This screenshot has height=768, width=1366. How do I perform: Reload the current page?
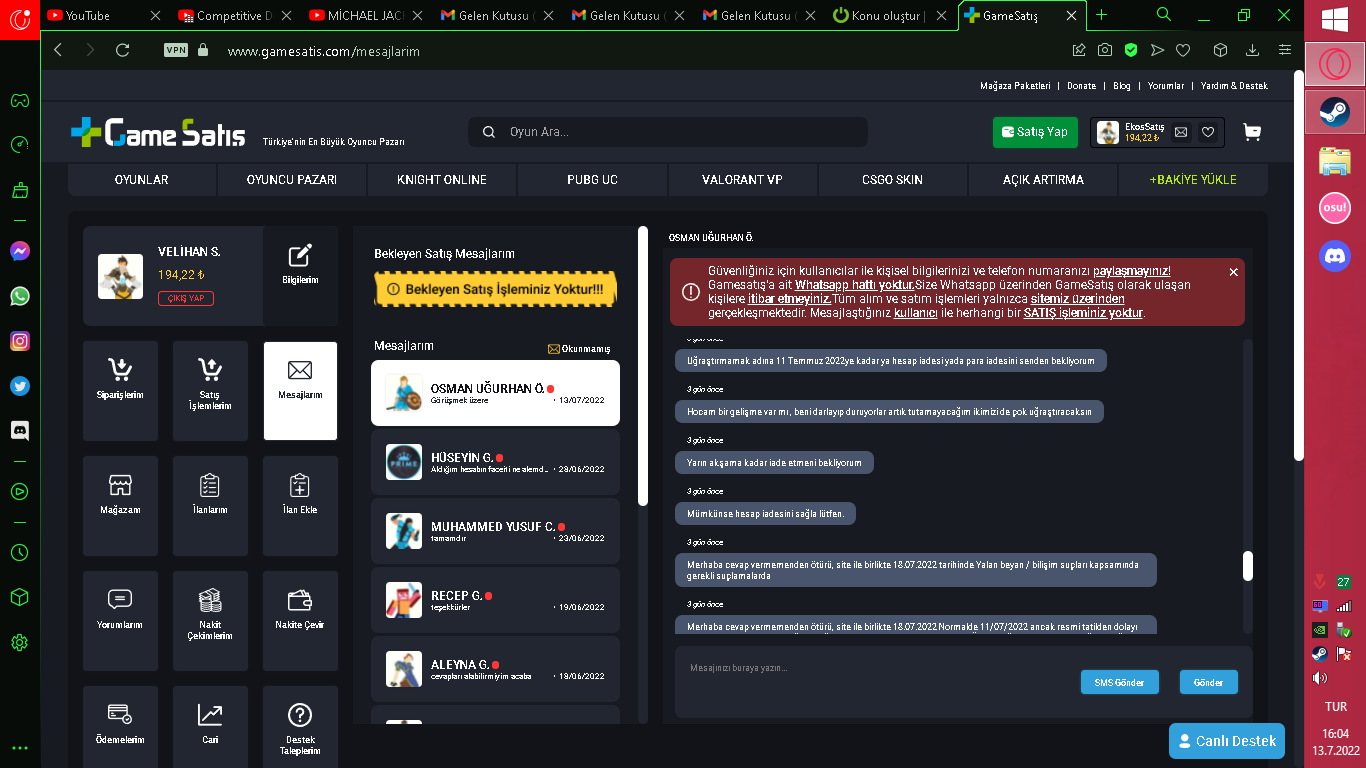(x=123, y=50)
